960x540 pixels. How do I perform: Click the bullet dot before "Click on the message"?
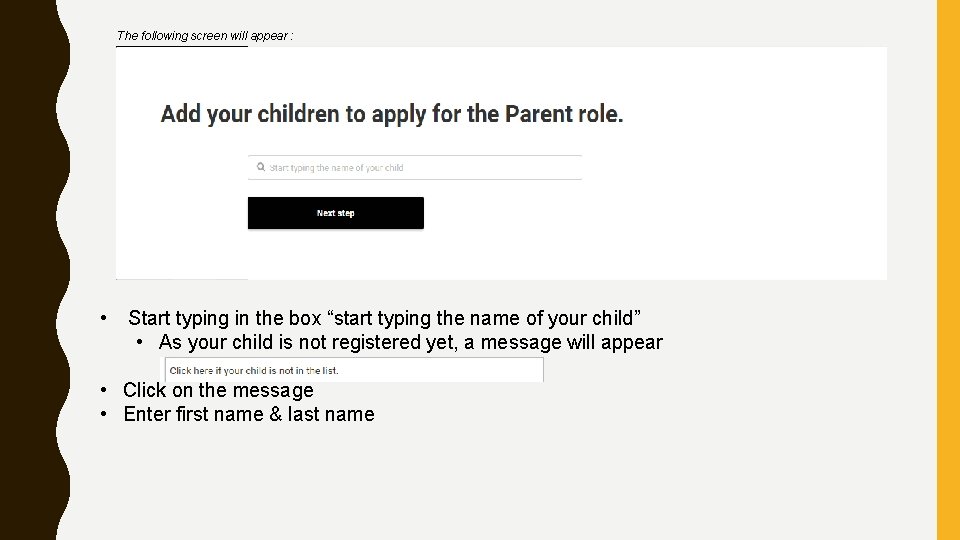coord(104,391)
